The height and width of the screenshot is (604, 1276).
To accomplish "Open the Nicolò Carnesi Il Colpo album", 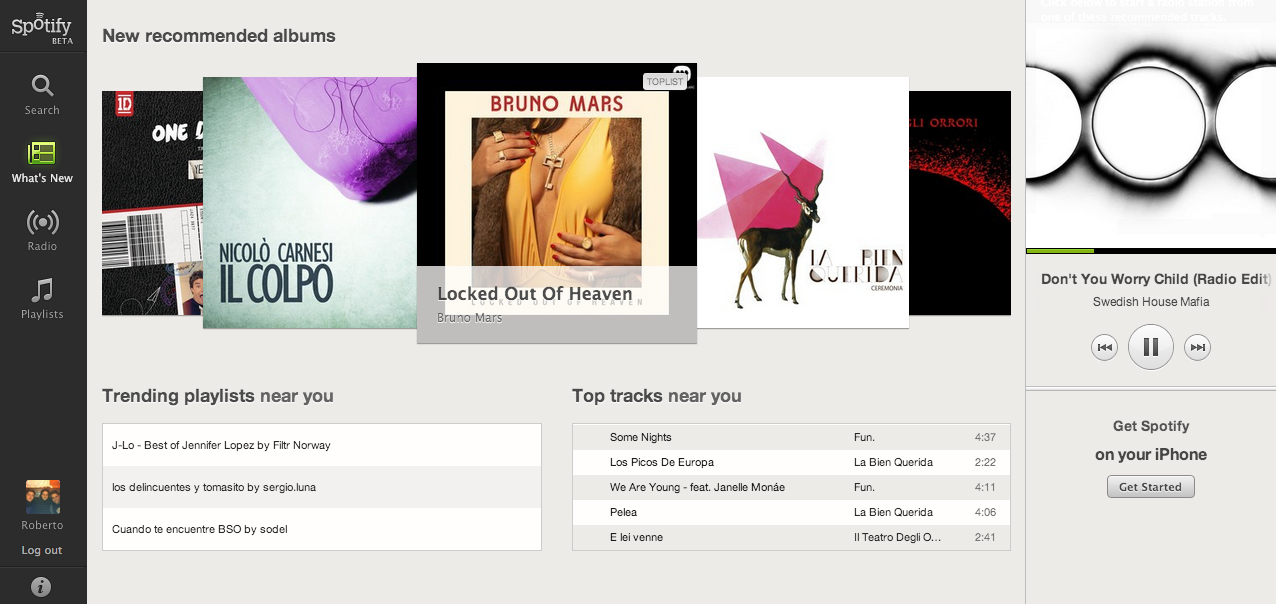I will [310, 203].
